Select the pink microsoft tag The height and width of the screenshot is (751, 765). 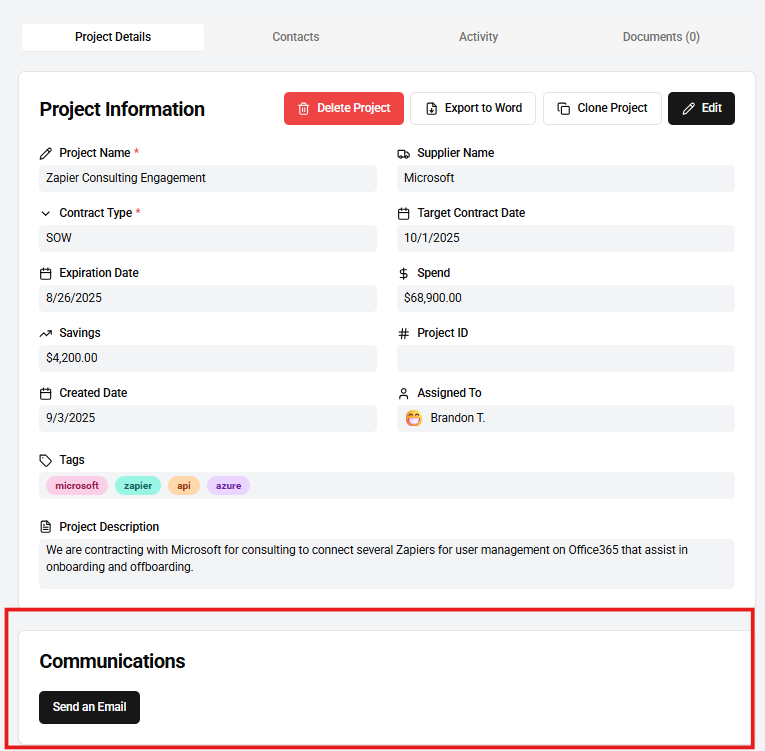click(x=77, y=486)
